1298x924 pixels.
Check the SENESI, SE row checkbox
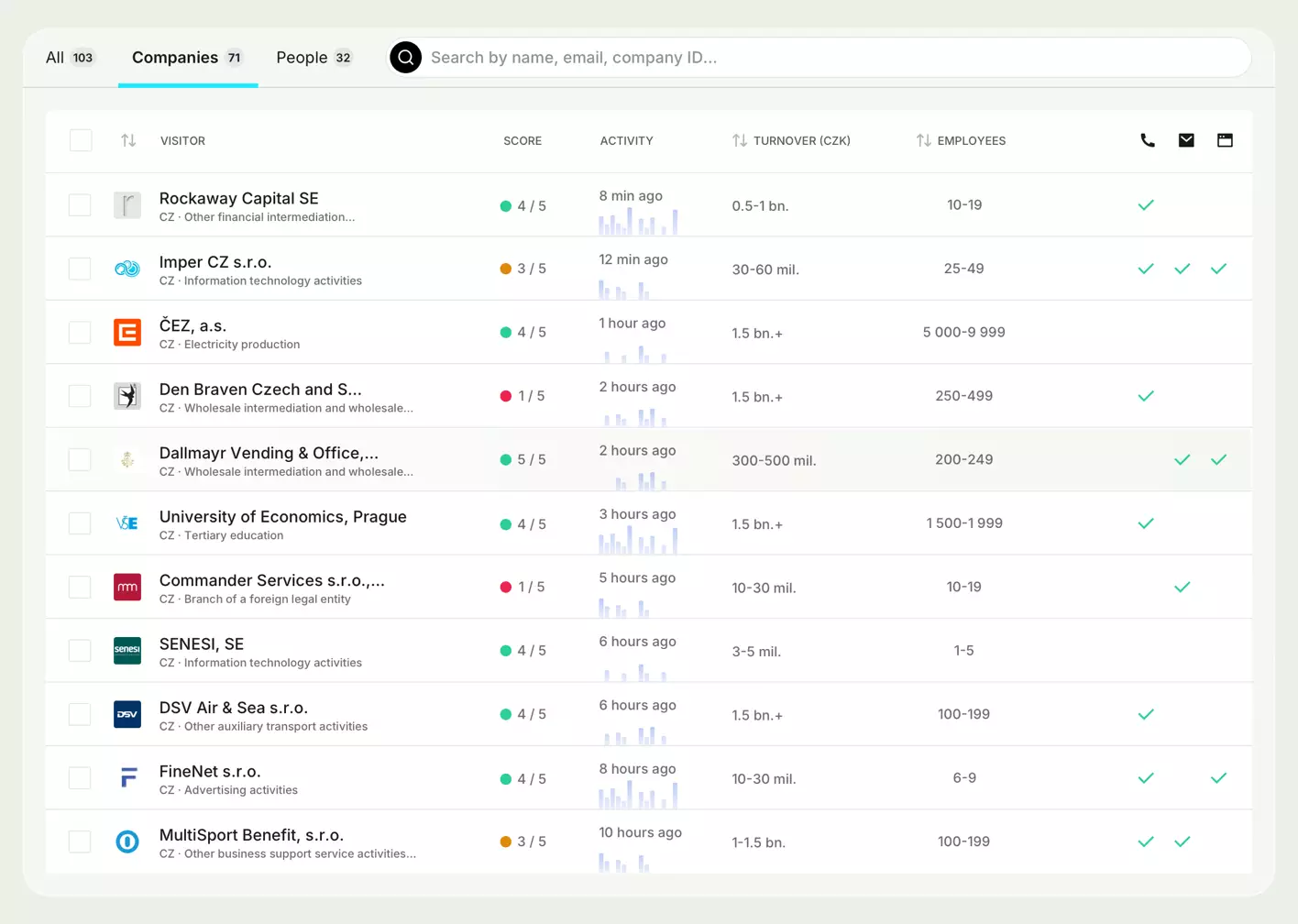click(80, 651)
